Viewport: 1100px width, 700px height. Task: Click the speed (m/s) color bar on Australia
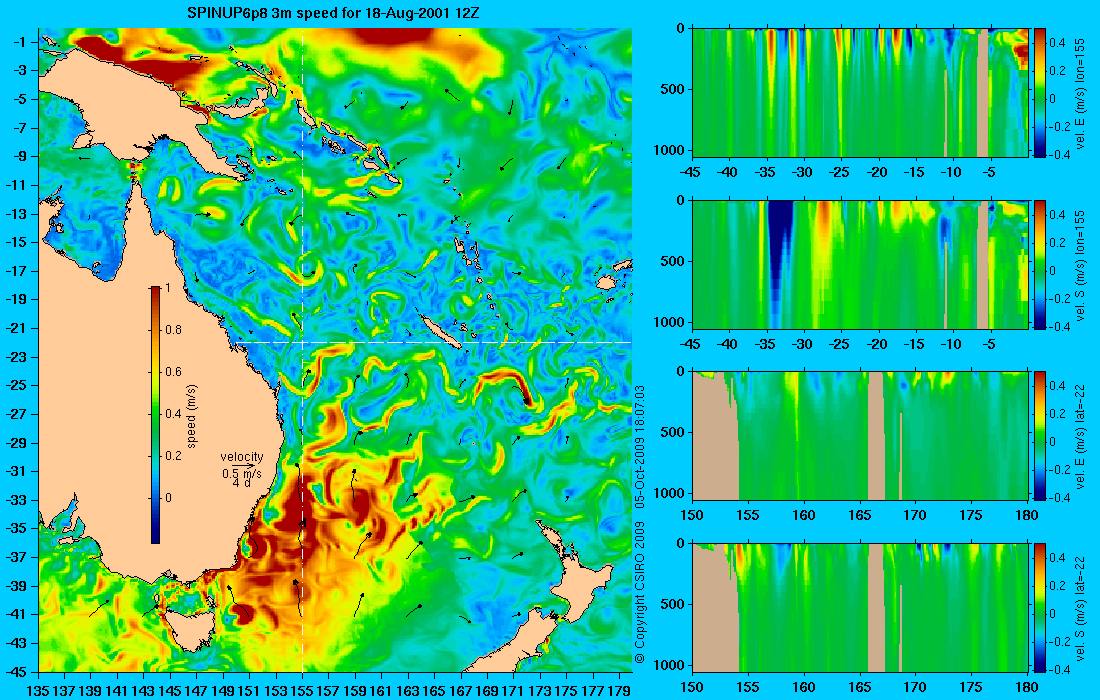tap(155, 415)
